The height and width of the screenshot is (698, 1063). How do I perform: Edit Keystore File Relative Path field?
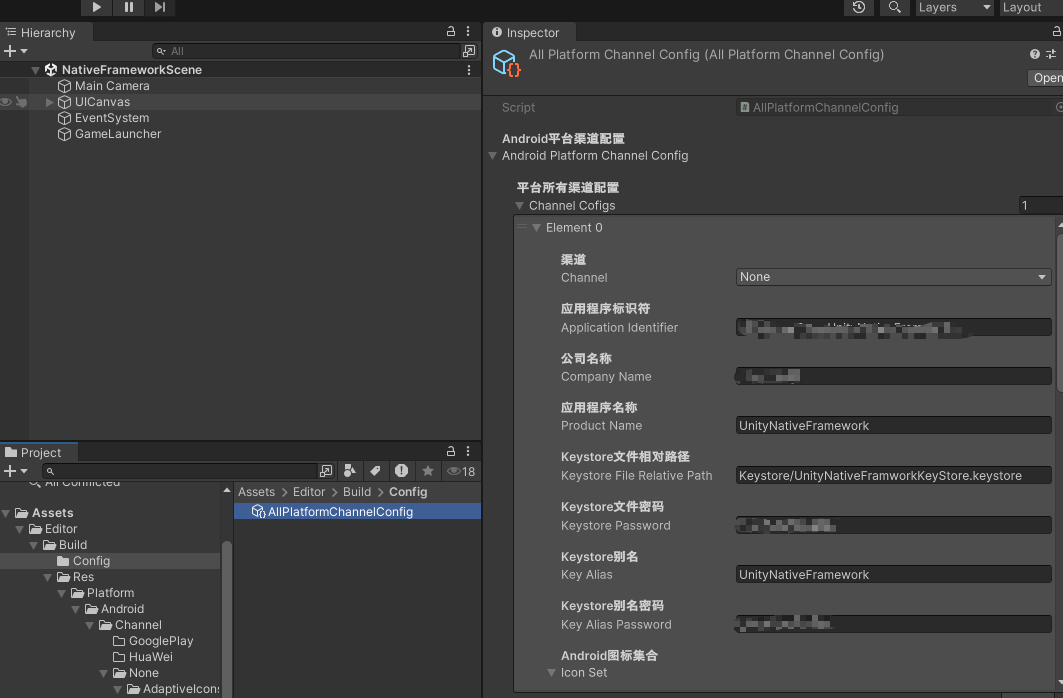pos(894,476)
